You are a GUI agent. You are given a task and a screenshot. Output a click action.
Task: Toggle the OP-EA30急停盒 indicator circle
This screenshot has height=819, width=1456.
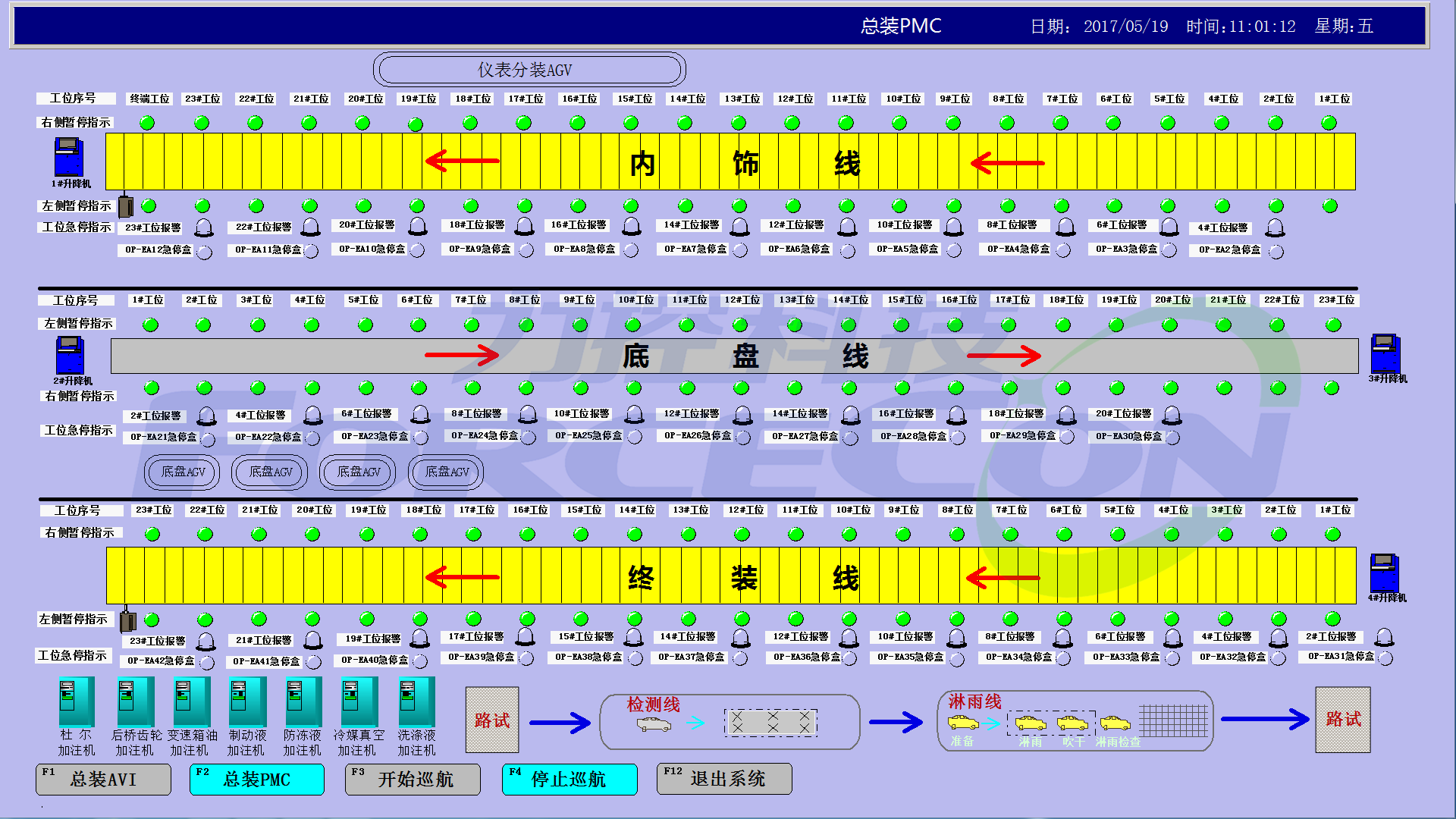[x=1172, y=438]
